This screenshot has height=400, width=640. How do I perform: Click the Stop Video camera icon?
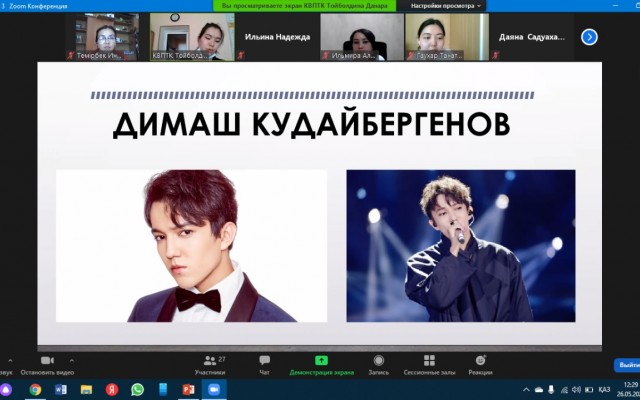[x=46, y=361]
